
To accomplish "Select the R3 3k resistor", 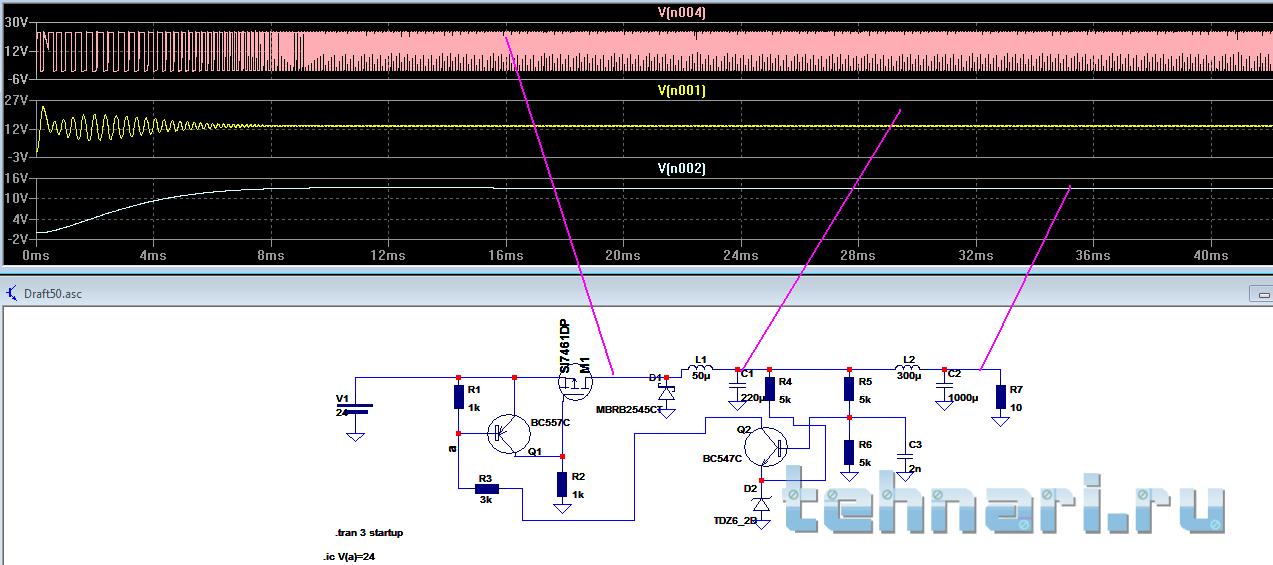I will (x=486, y=488).
